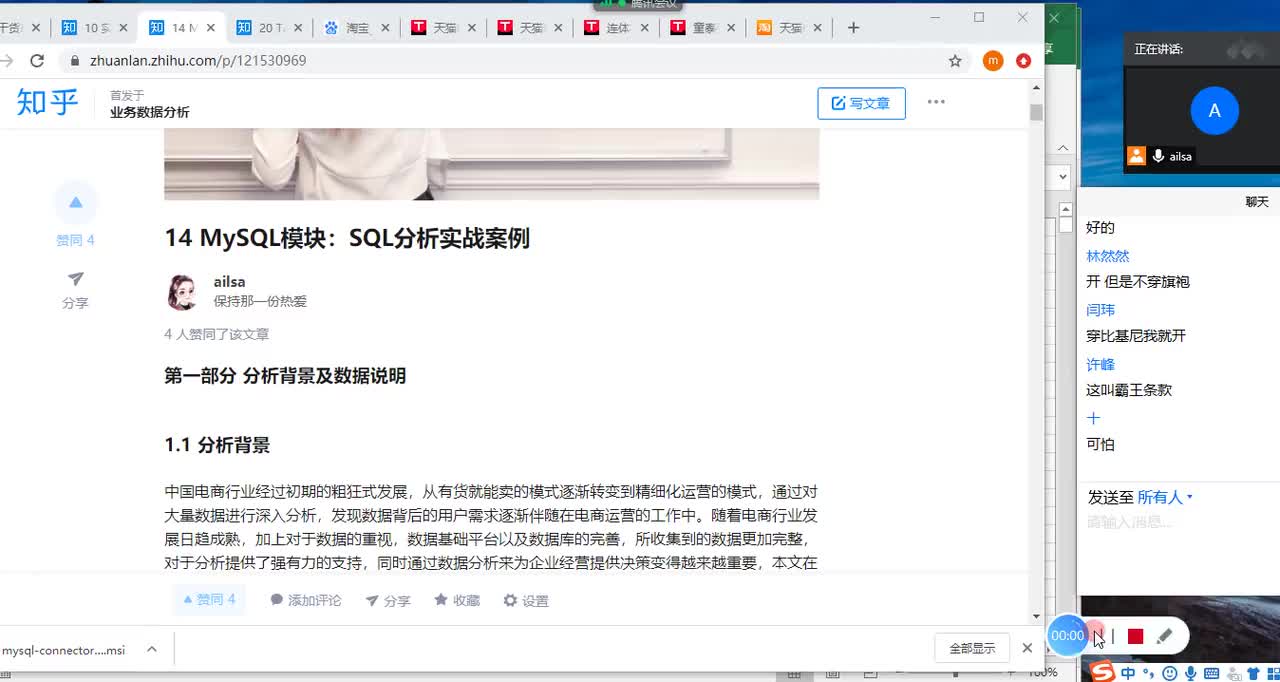This screenshot has height=682, width=1280.
Task: Click the Sogou skin shirt icon
Action: [x=1253, y=673]
